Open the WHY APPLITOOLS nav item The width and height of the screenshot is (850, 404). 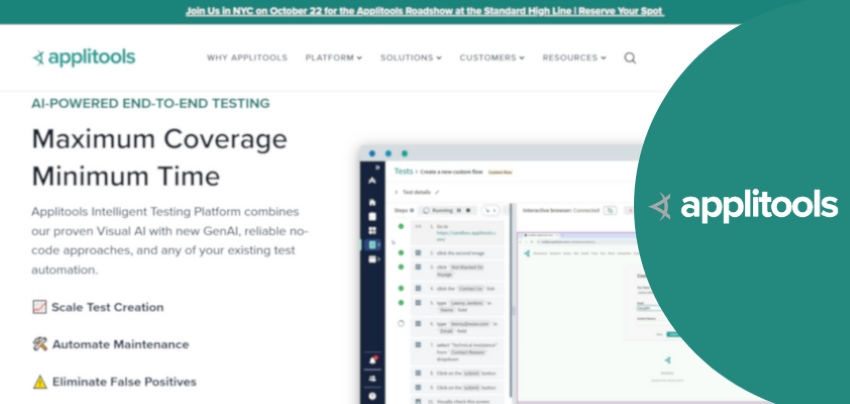[247, 57]
